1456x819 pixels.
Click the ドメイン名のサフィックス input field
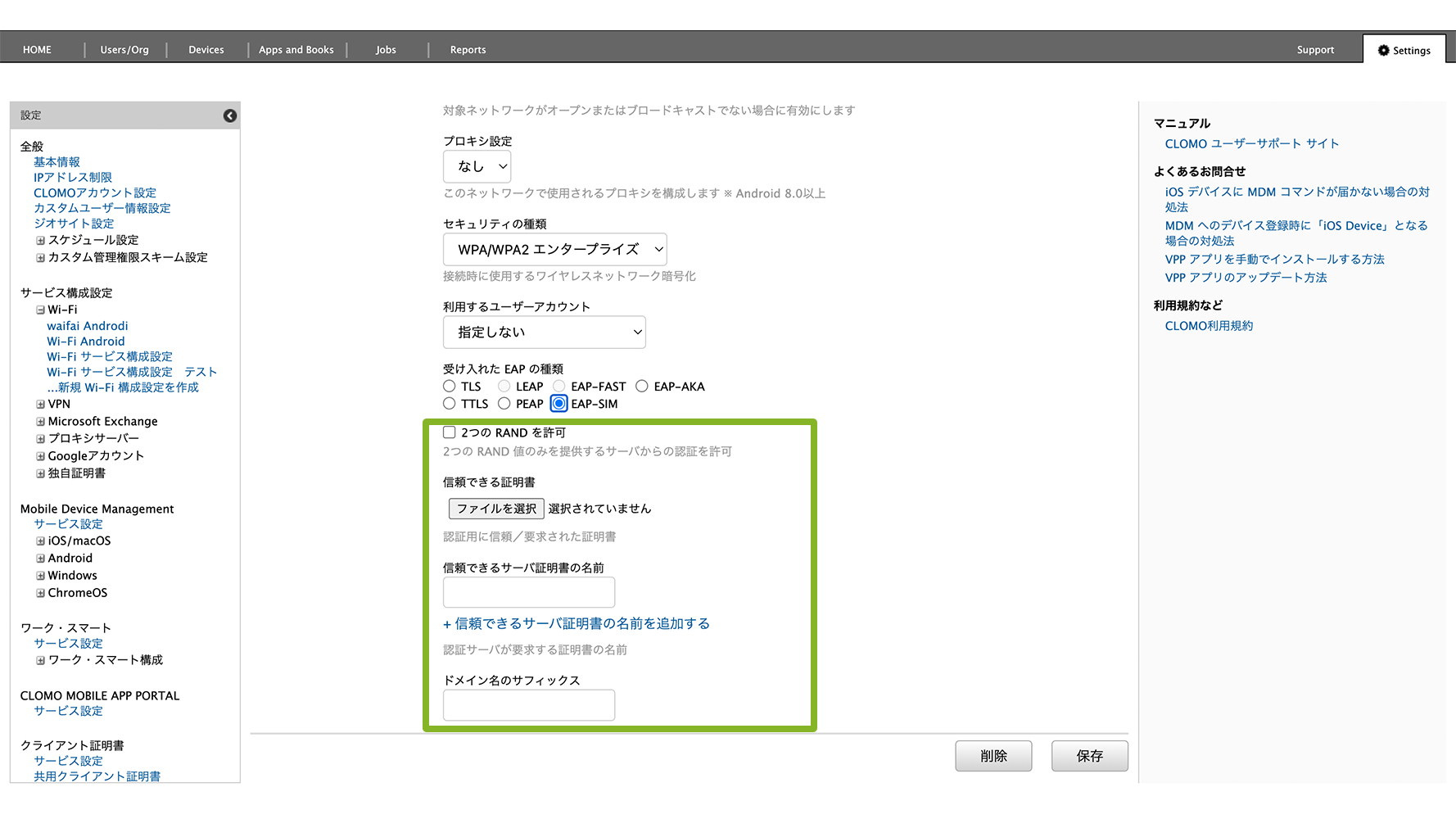pos(529,705)
